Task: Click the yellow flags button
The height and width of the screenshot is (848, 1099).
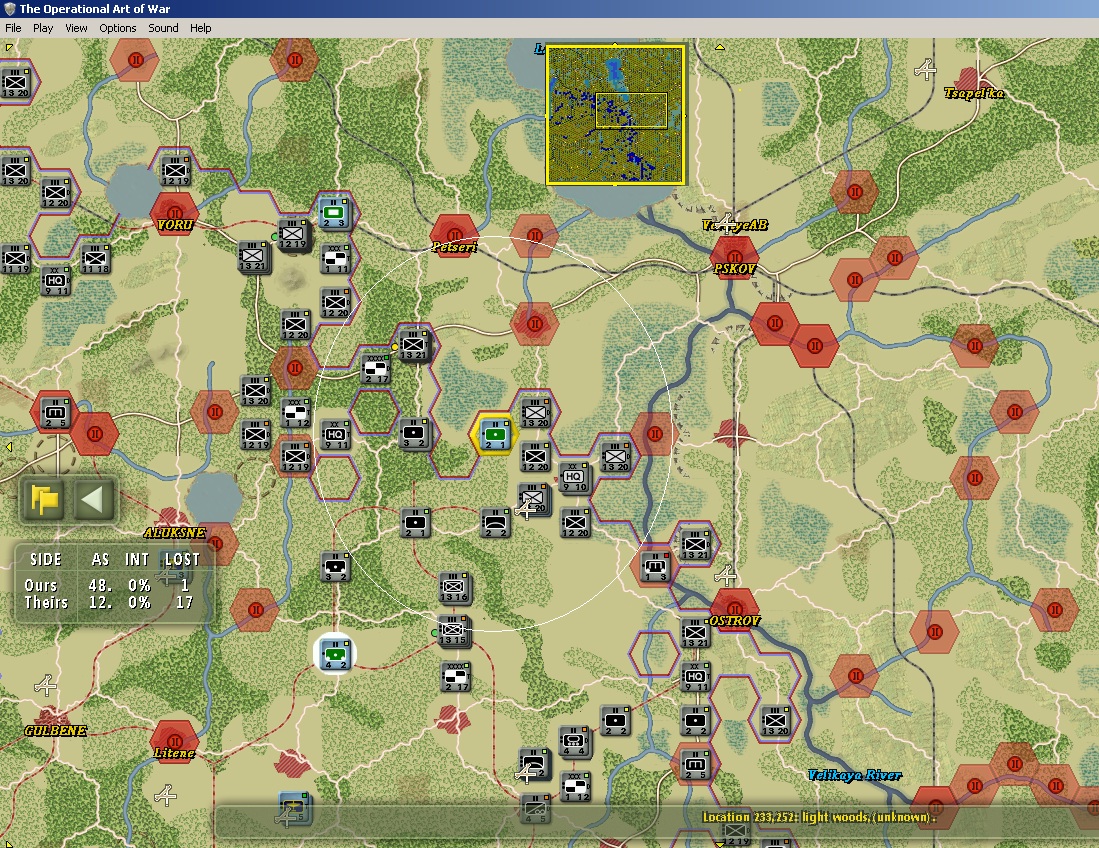Action: click(44, 500)
